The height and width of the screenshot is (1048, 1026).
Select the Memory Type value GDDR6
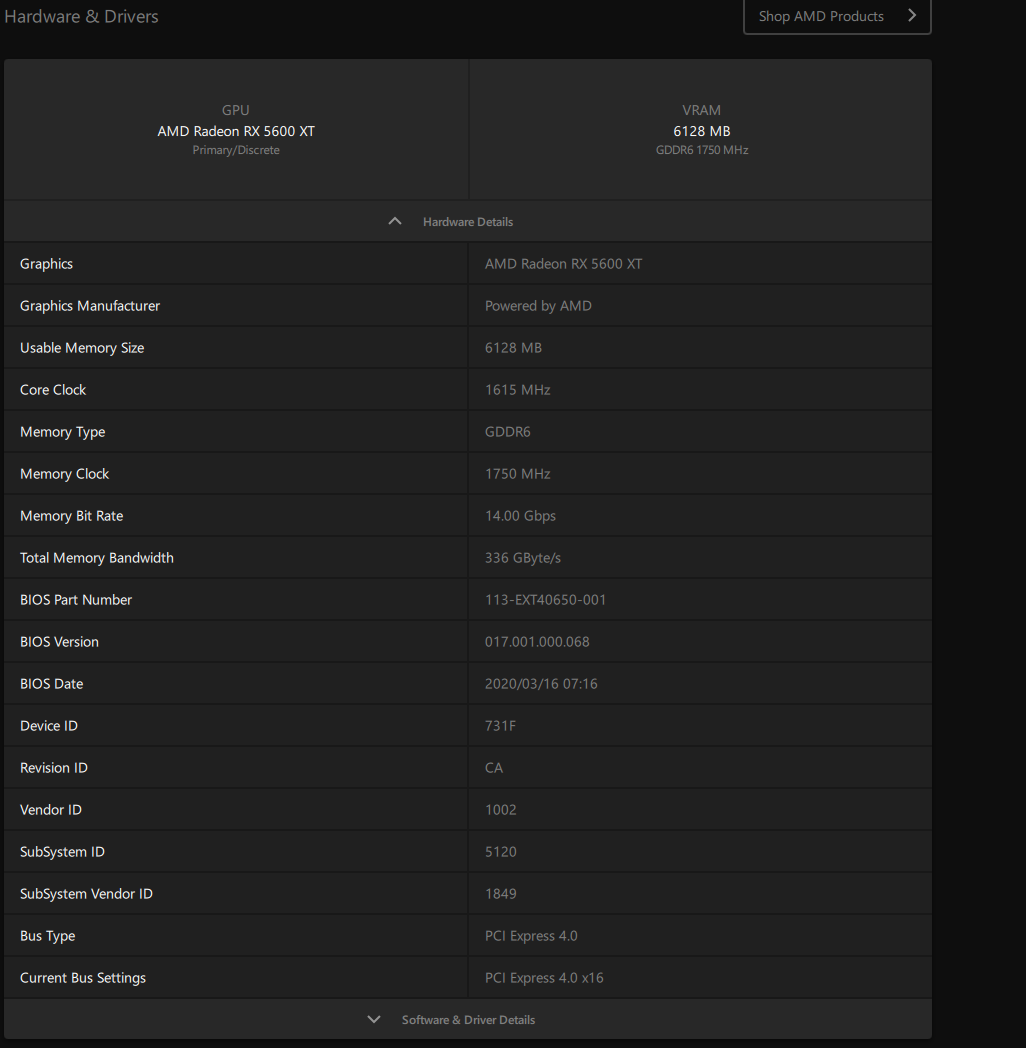point(507,432)
